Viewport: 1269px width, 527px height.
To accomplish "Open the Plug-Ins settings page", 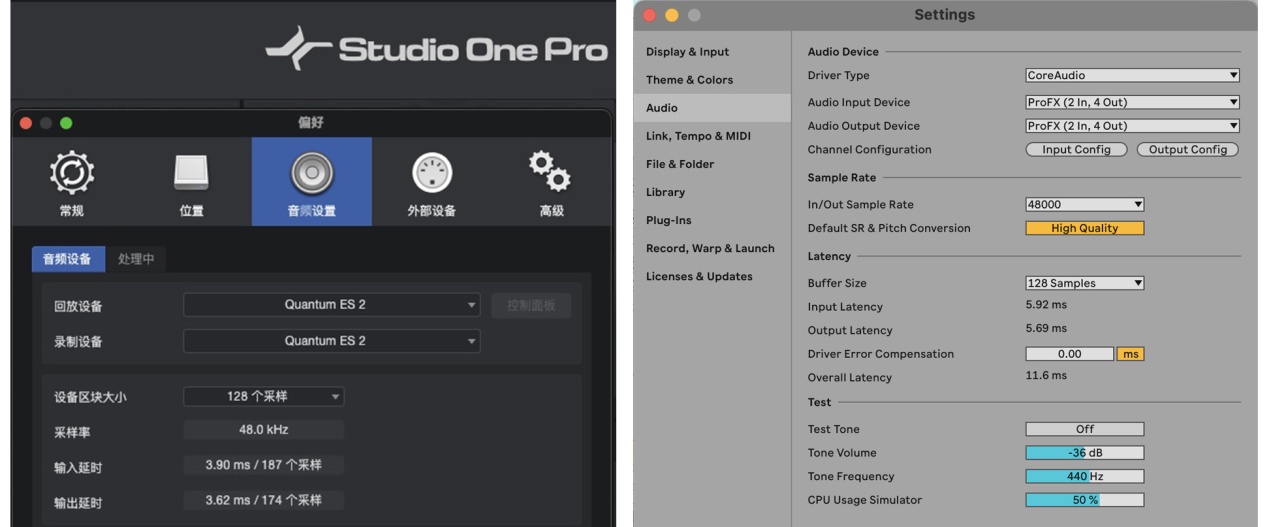I will pos(668,220).
